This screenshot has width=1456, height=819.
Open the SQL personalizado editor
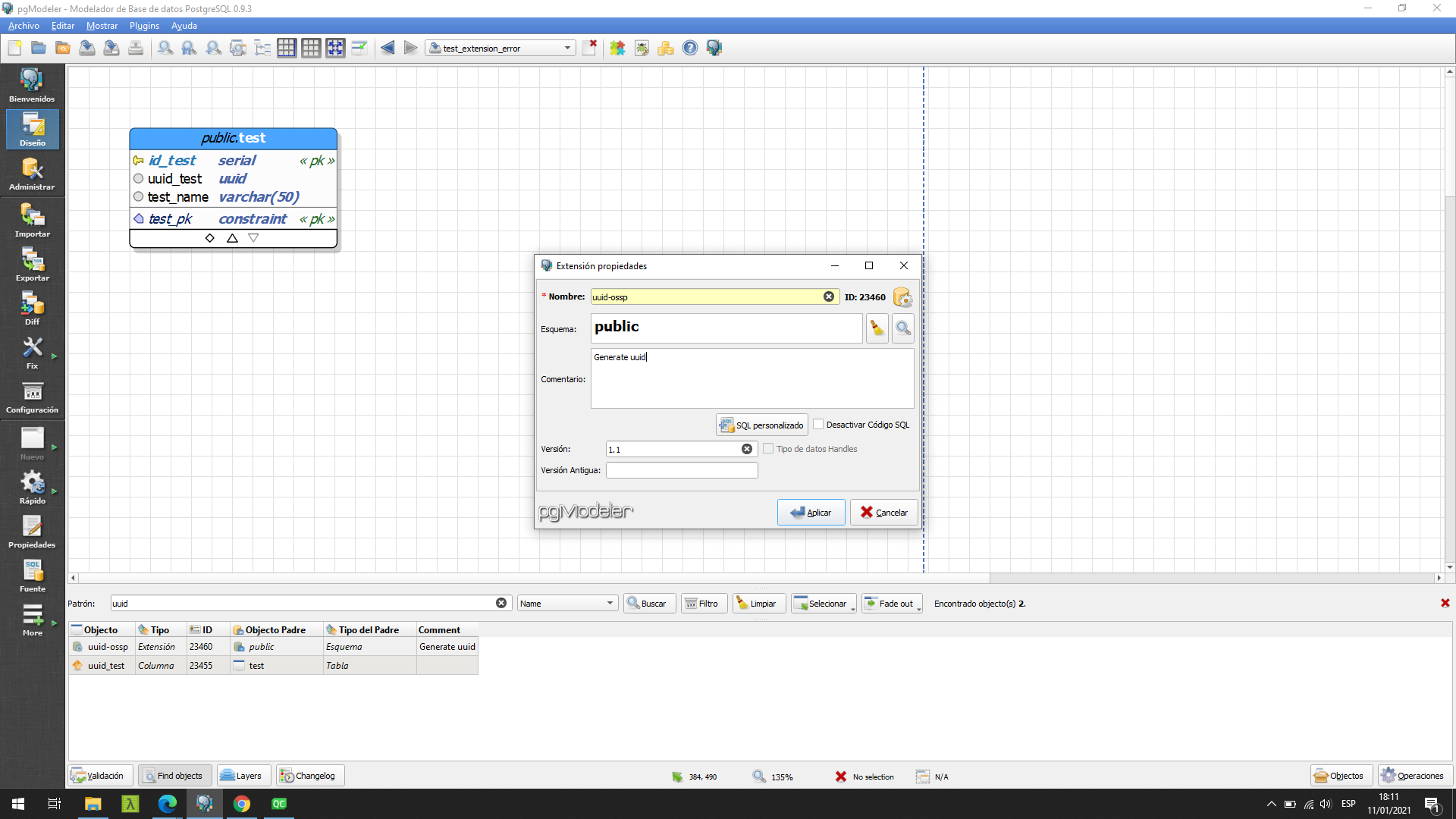pos(761,424)
